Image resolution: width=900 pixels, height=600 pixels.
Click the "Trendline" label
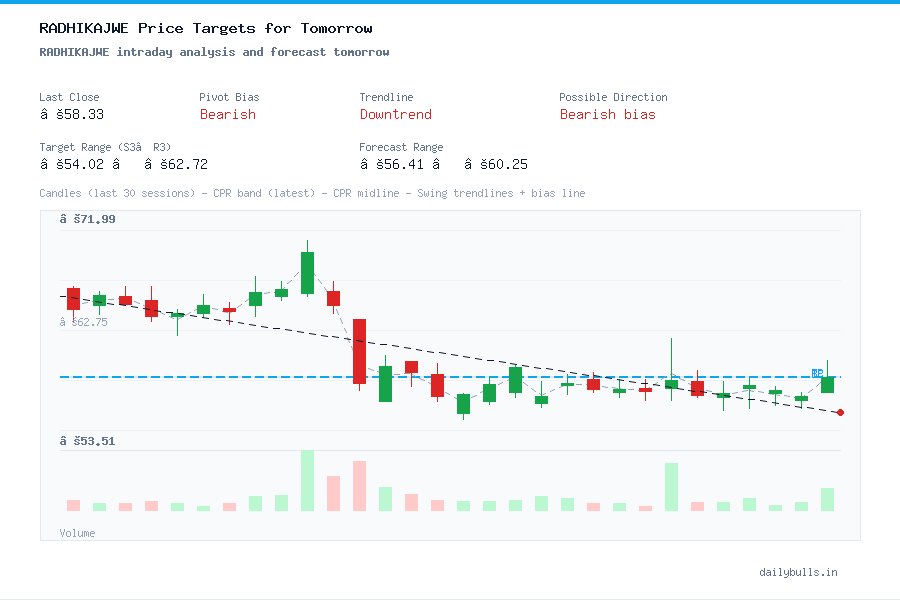pyautogui.click(x=386, y=97)
